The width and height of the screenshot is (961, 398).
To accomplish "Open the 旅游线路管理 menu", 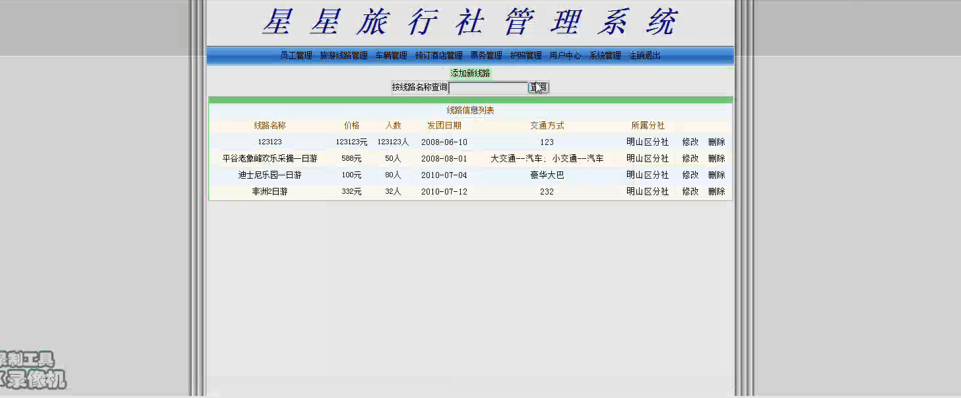I will point(344,55).
